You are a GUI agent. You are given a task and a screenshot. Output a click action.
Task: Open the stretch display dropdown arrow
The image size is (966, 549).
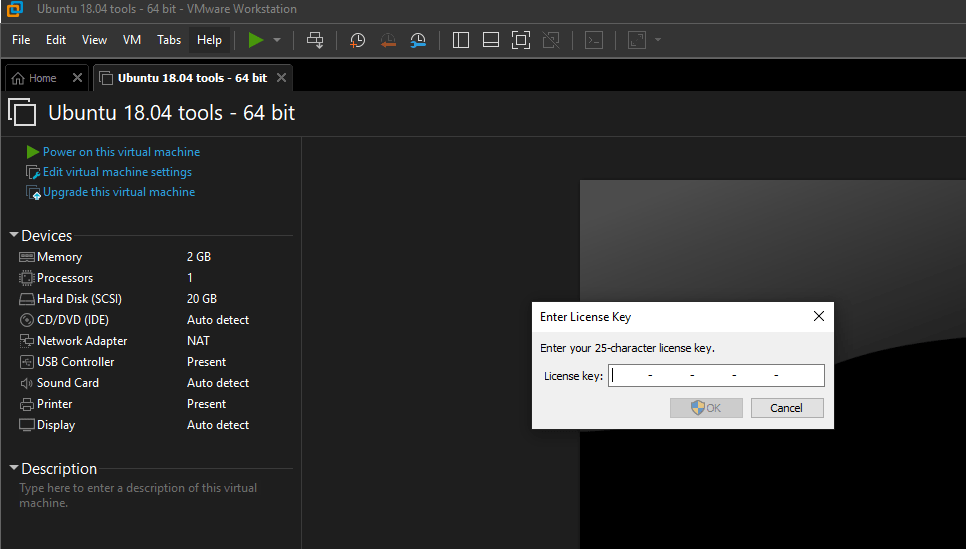click(x=658, y=40)
